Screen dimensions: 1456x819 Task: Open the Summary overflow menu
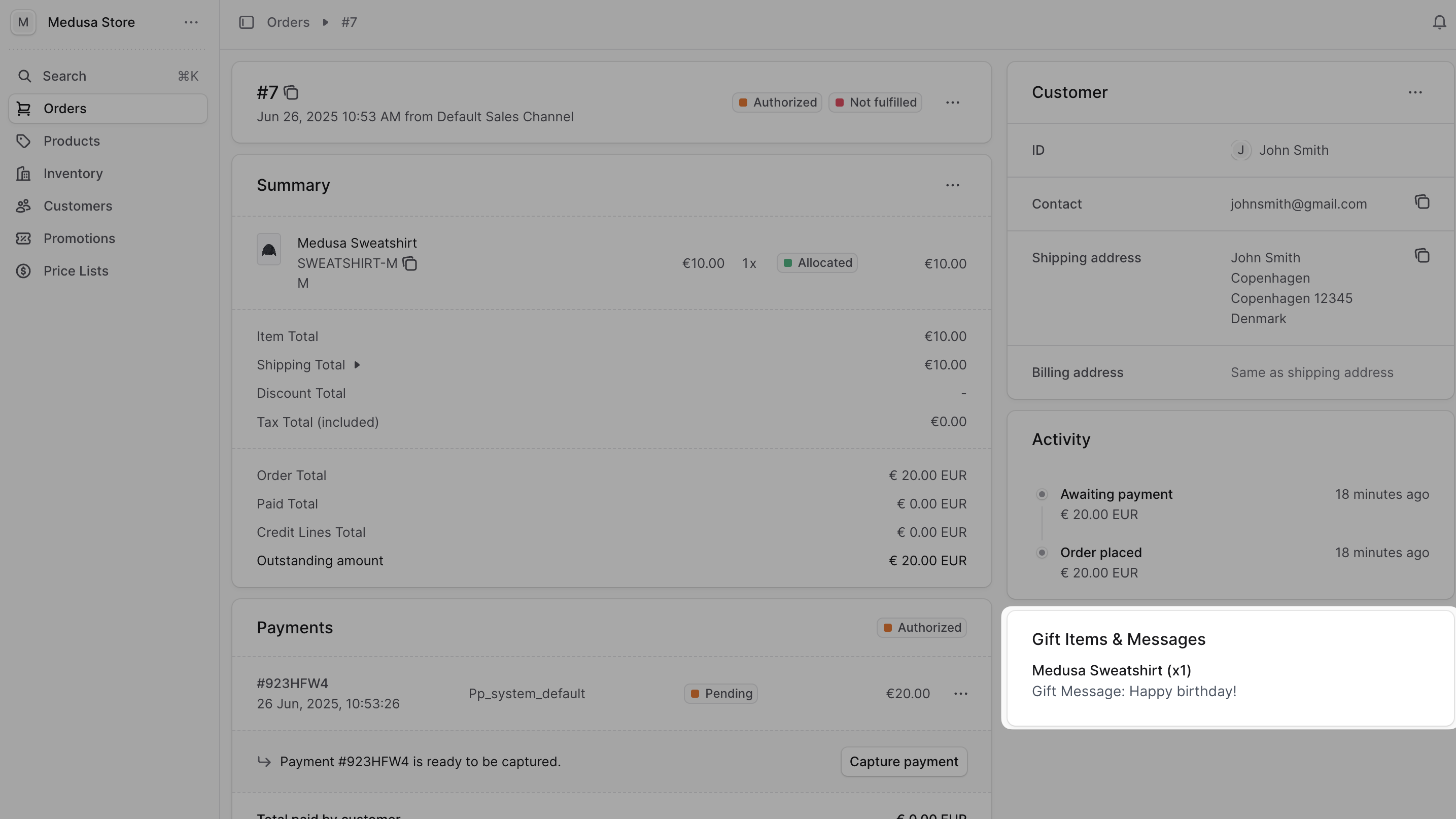point(953,185)
